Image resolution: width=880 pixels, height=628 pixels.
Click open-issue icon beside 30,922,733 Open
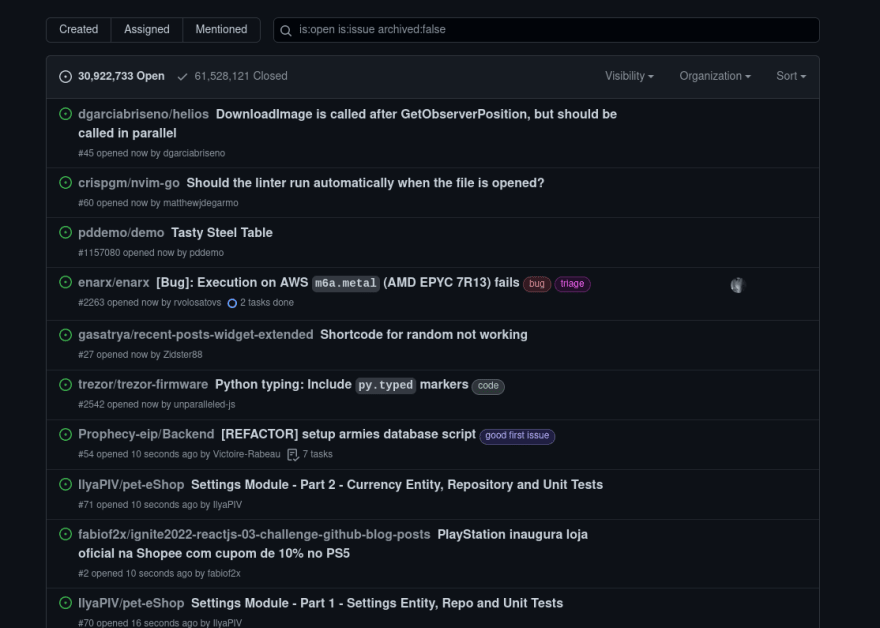coord(66,76)
